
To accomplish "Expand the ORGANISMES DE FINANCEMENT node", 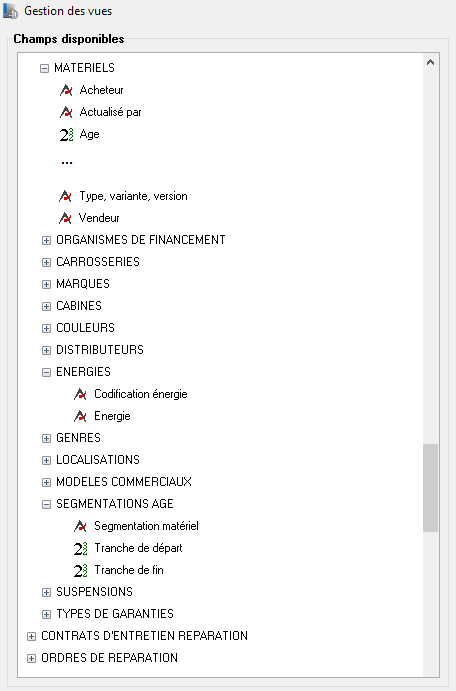I will click(x=46, y=240).
